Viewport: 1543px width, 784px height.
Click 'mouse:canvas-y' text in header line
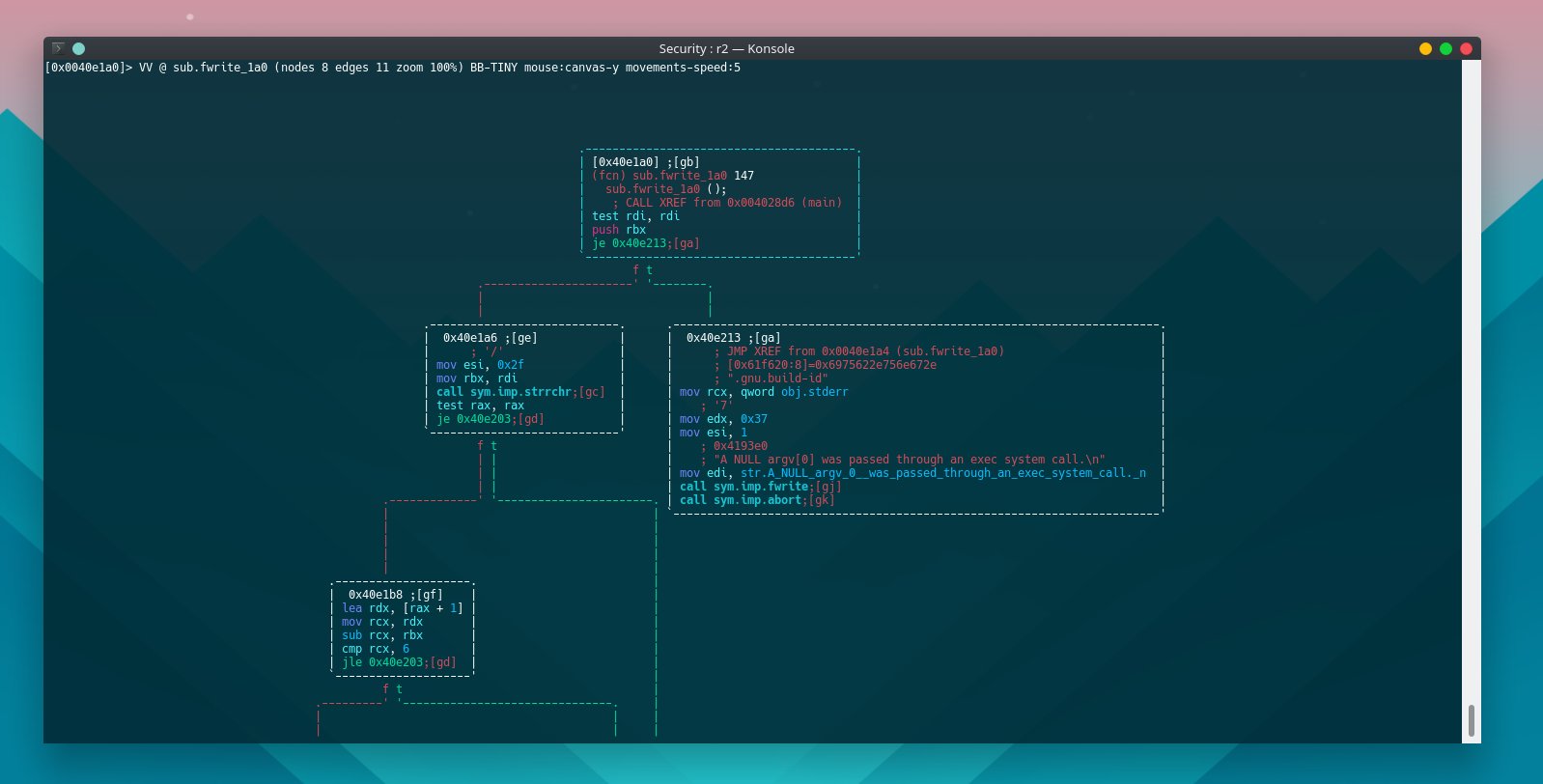pyautogui.click(x=572, y=68)
